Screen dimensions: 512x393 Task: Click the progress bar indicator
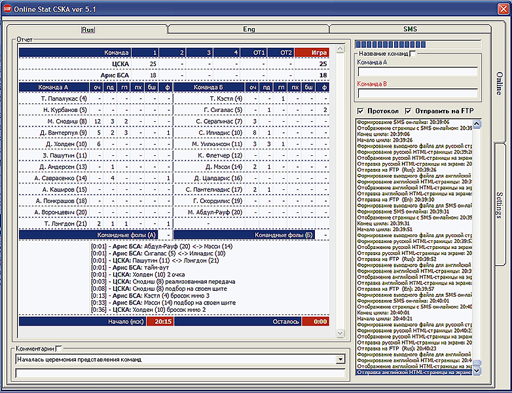click(x=417, y=44)
